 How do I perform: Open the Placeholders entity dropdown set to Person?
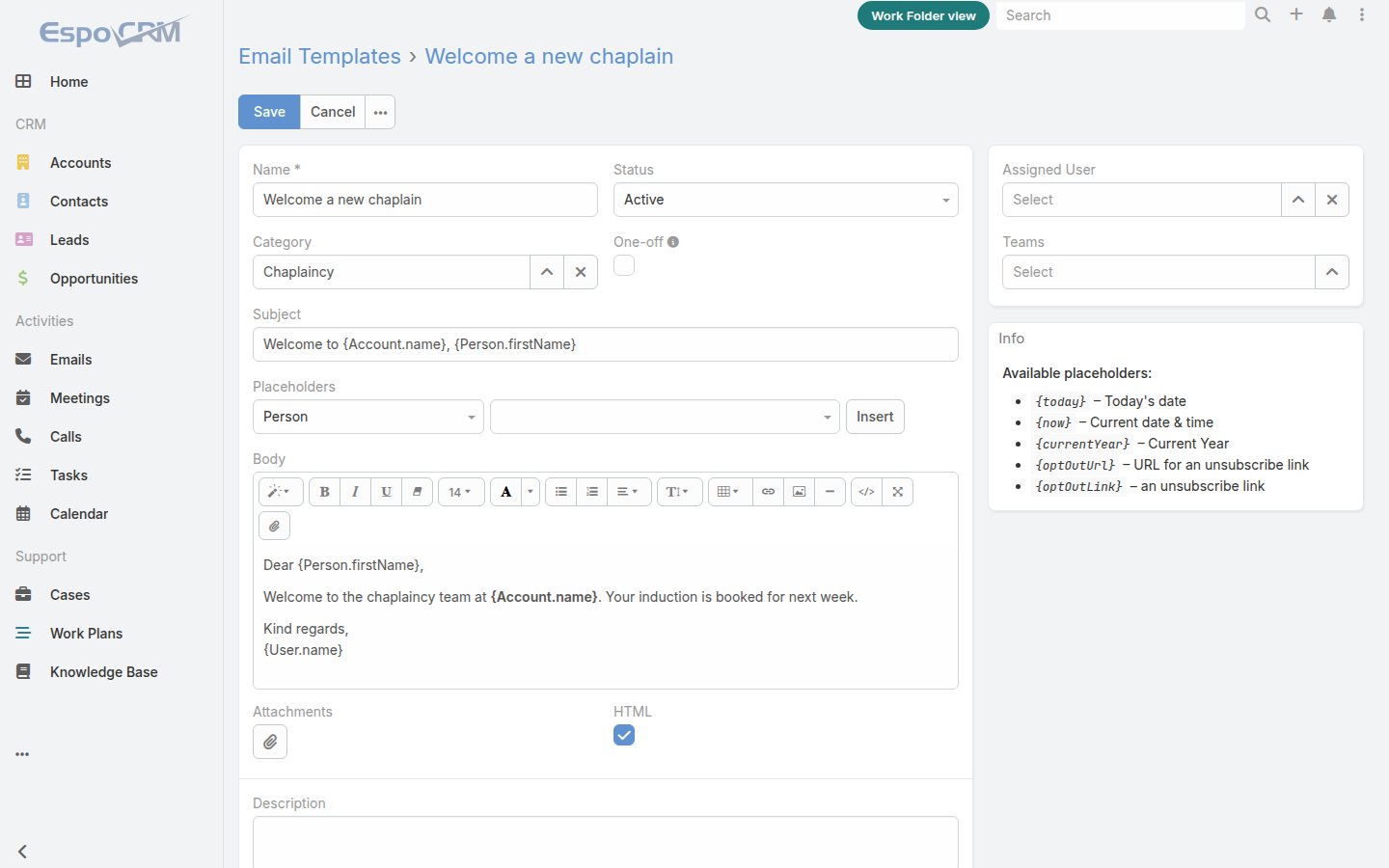coord(368,417)
